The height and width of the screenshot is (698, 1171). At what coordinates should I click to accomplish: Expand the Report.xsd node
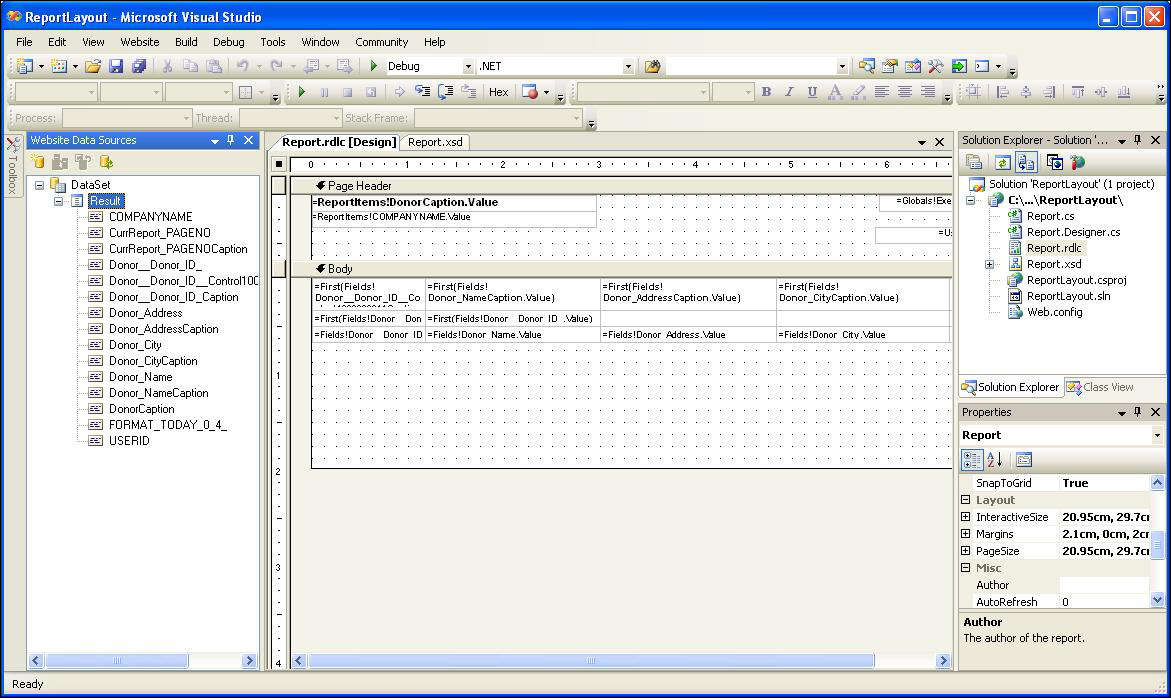tap(990, 264)
